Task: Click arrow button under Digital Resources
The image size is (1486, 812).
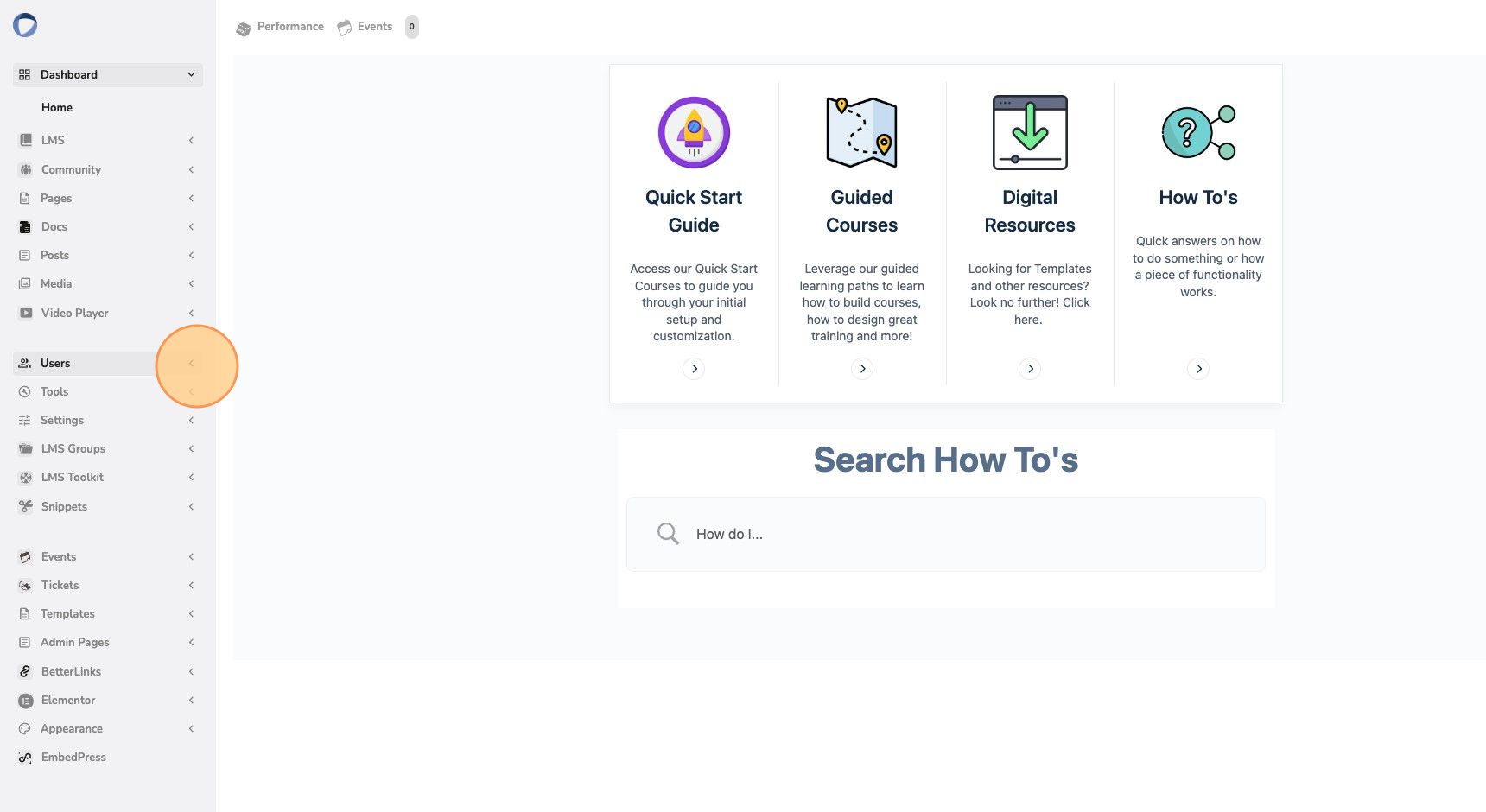Action: pyautogui.click(x=1030, y=369)
